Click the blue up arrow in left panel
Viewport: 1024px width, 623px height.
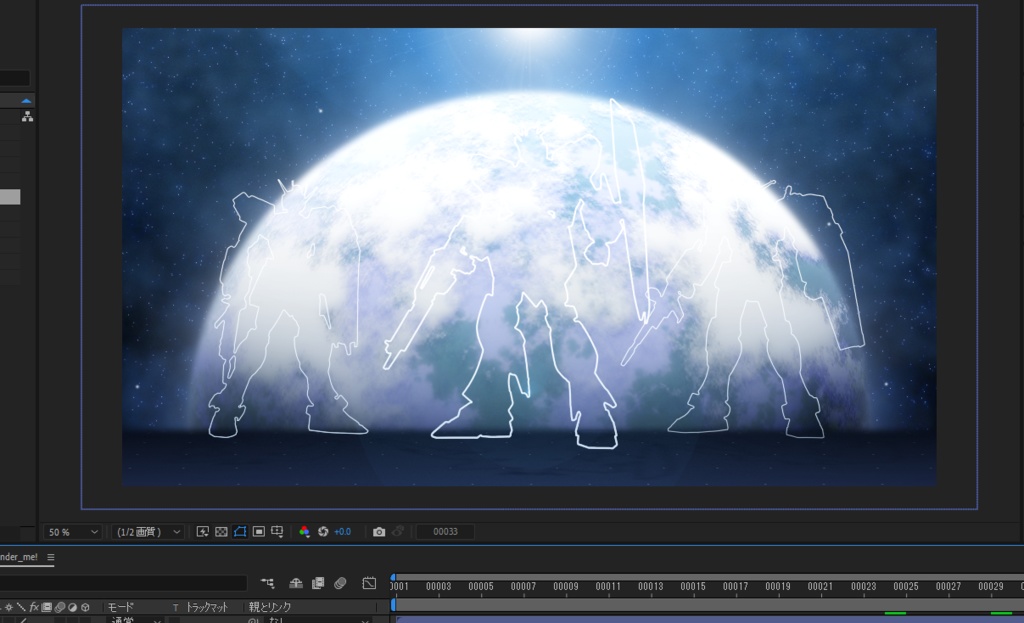(26, 101)
